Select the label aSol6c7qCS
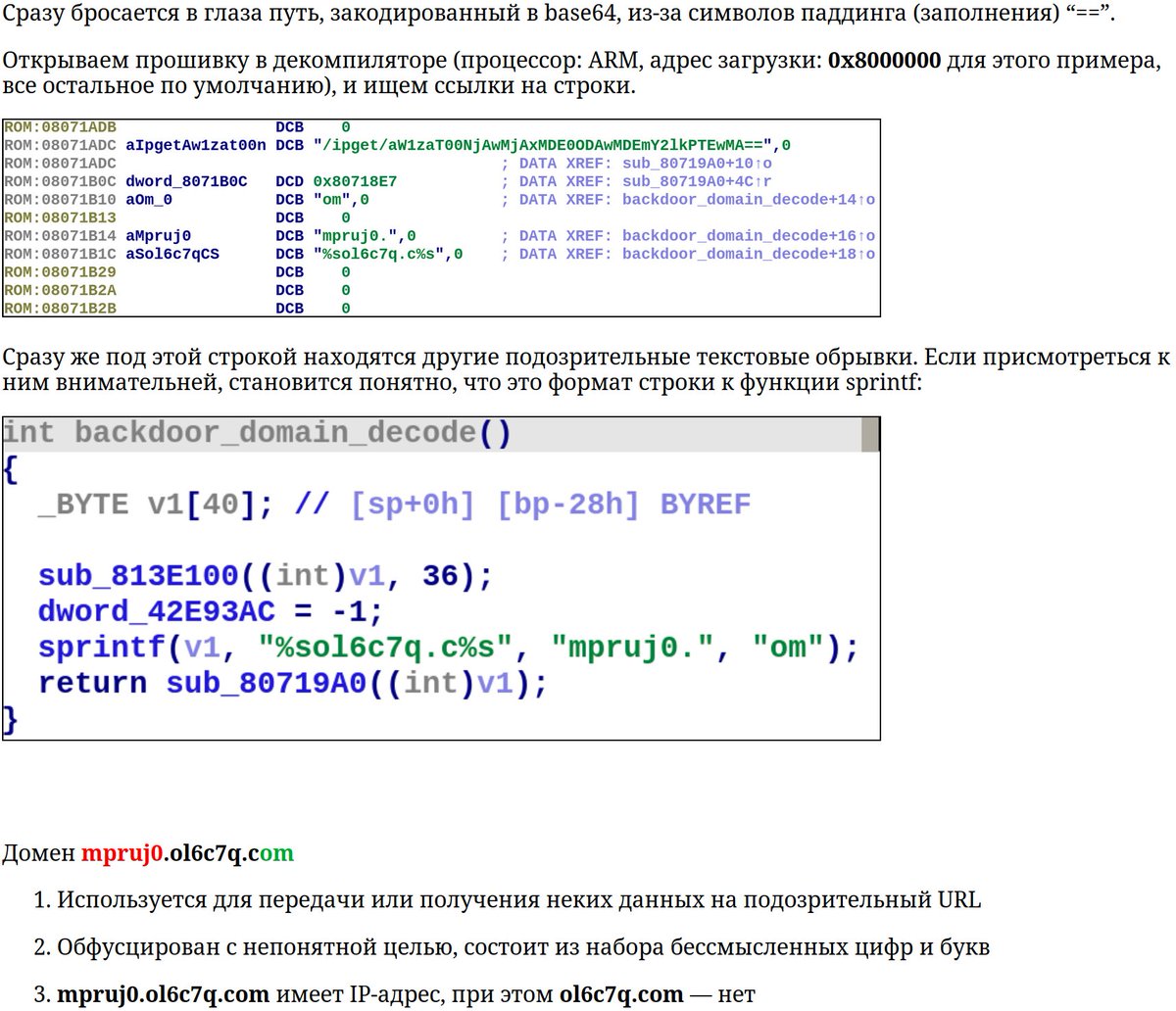1176x1011 pixels. click(x=172, y=254)
